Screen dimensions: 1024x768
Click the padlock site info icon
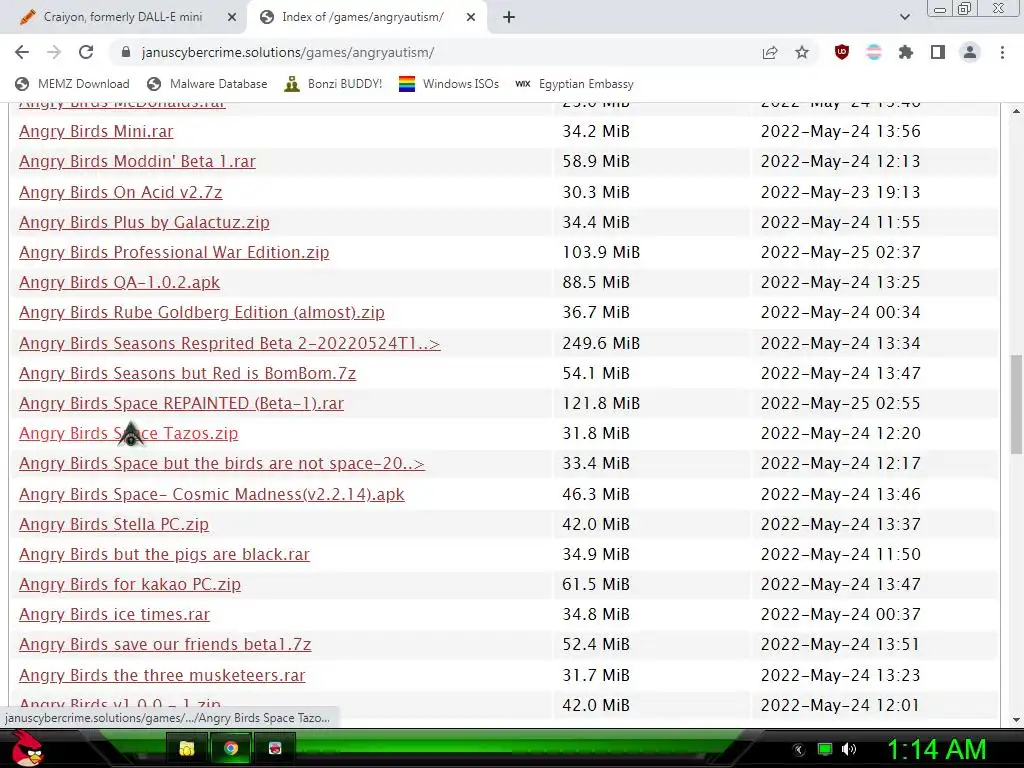(126, 52)
